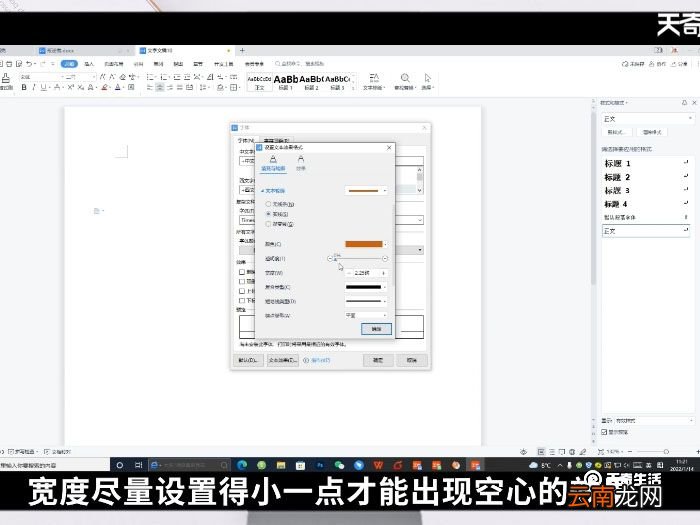Click the borders grid icon in ribbon

(x=233, y=88)
